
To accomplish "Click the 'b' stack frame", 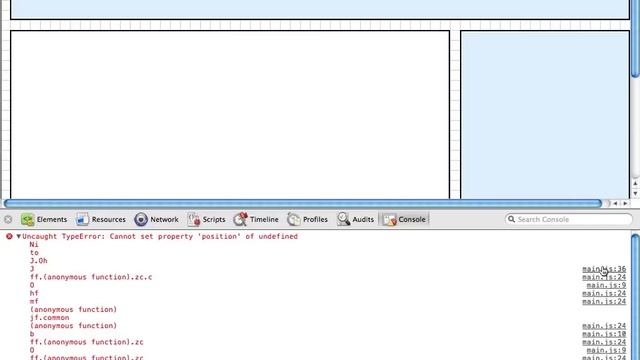I will pos(32,334).
